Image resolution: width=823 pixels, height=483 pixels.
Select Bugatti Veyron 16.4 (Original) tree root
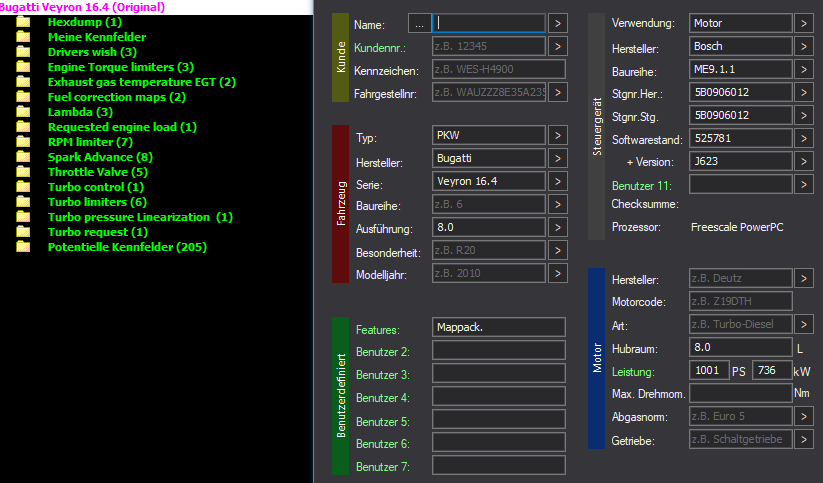(82, 7)
